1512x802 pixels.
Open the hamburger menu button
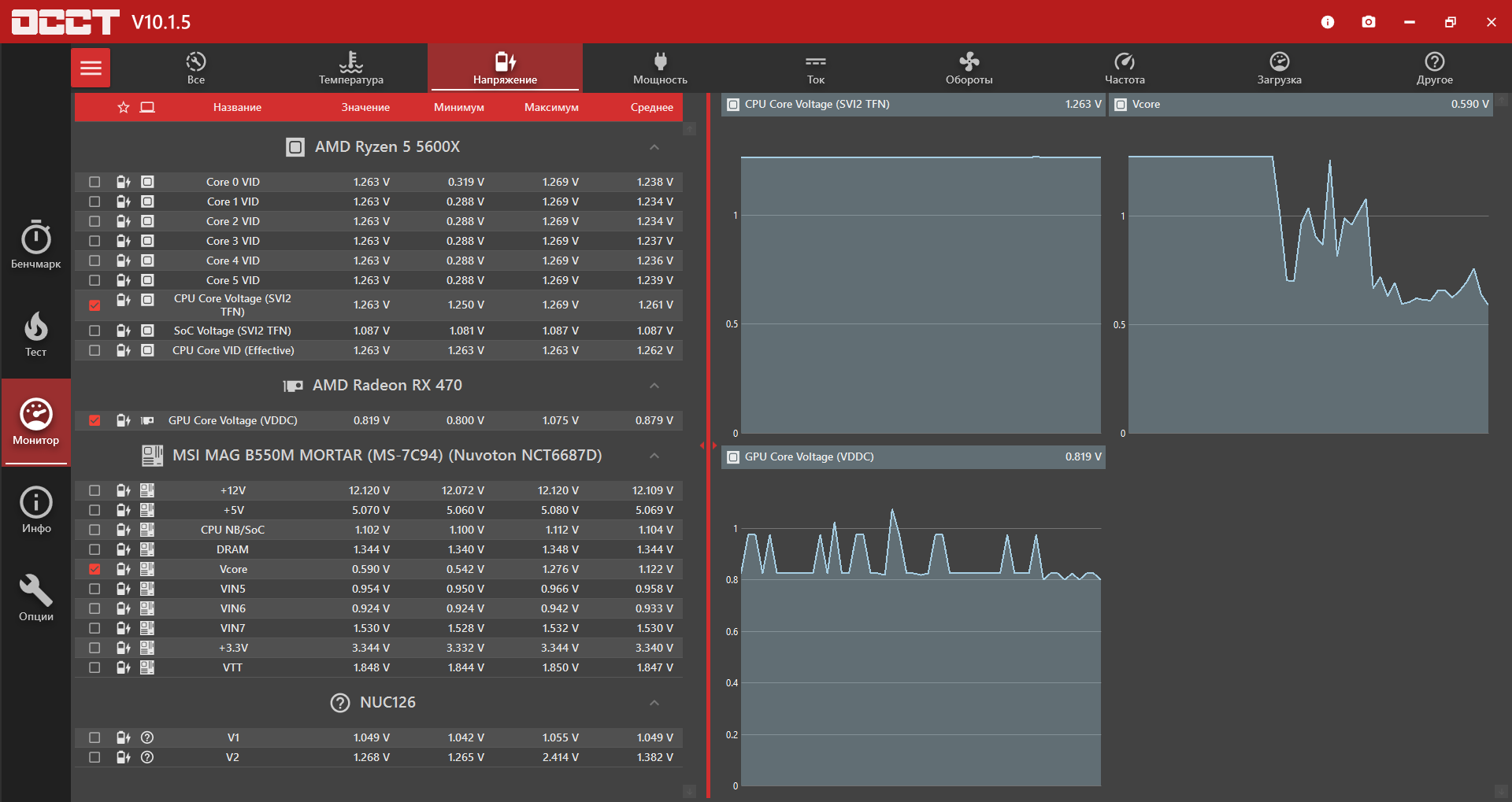point(91,68)
